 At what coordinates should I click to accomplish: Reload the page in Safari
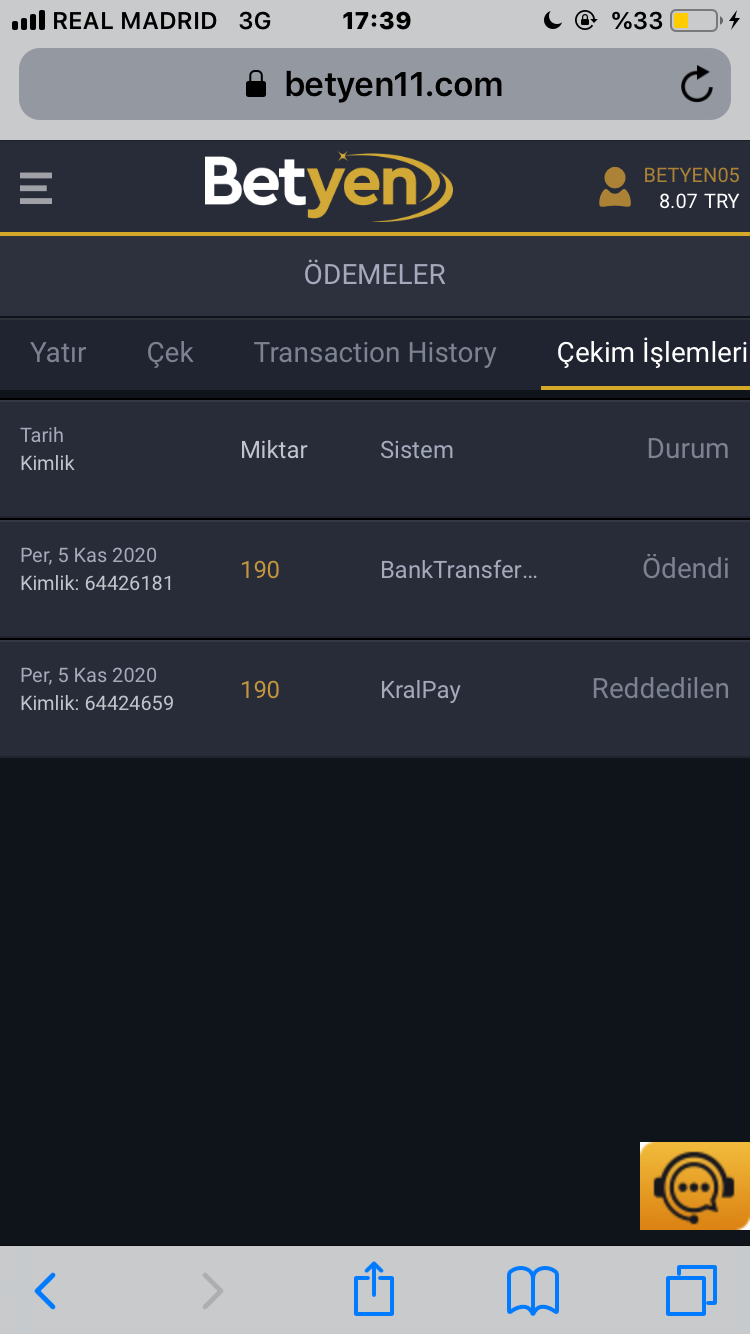pos(696,85)
